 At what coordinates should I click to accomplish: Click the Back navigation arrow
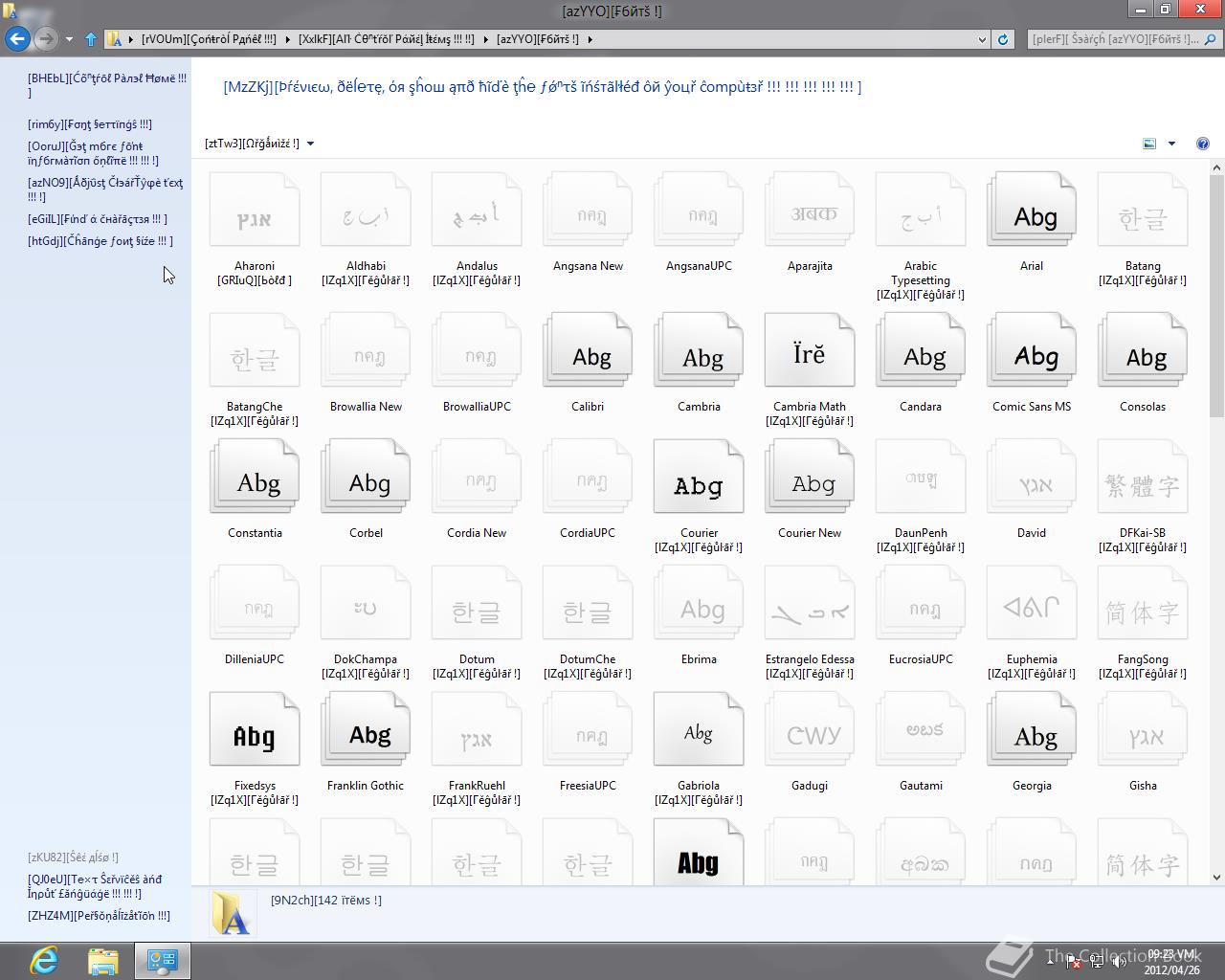(x=17, y=39)
